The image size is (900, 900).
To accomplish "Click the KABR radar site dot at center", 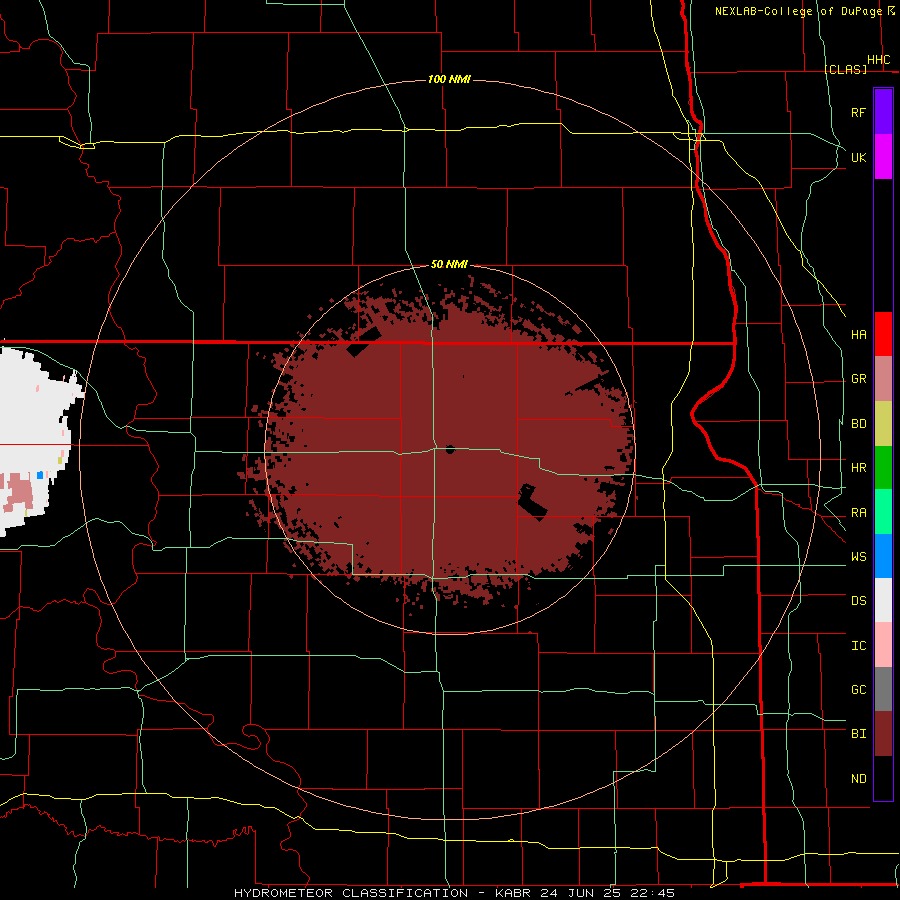I will [450, 449].
